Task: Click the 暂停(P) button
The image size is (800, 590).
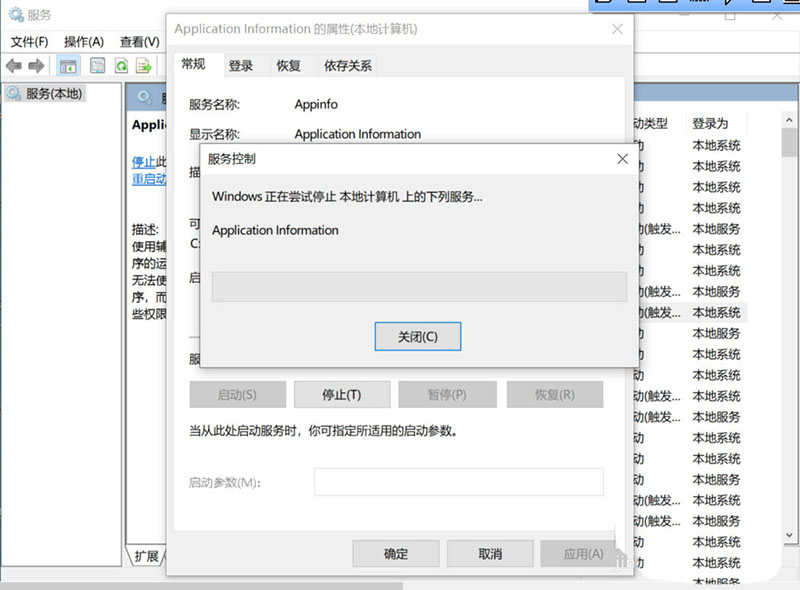Action: pyautogui.click(x=447, y=395)
